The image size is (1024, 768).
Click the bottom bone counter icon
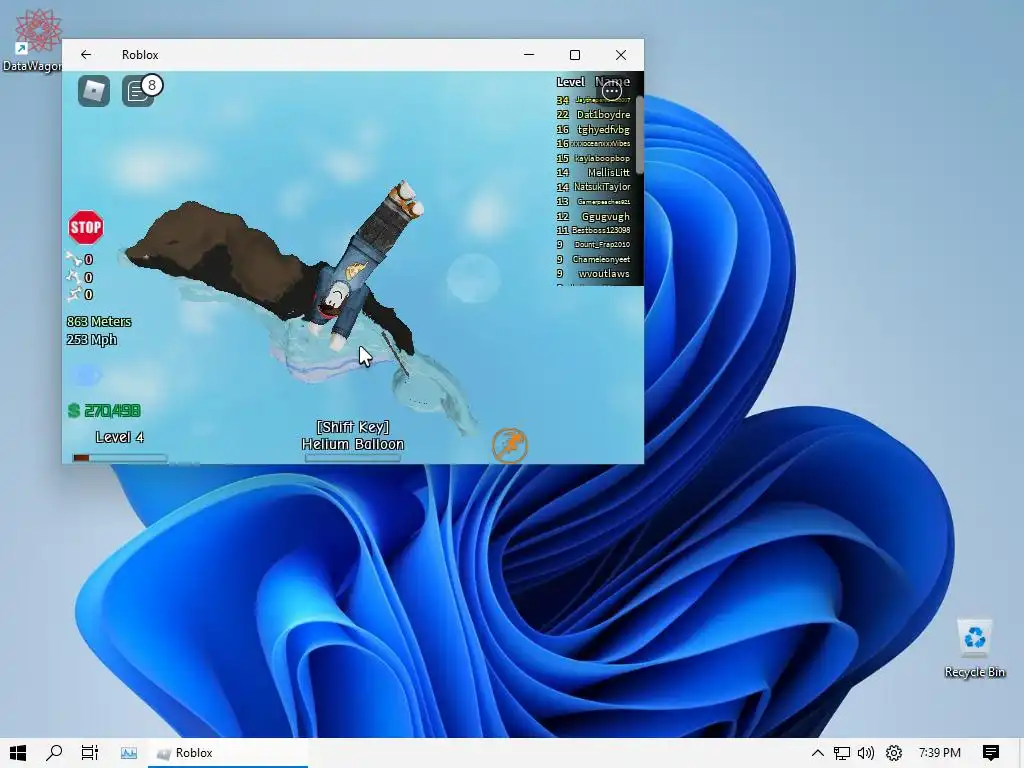pos(74,295)
